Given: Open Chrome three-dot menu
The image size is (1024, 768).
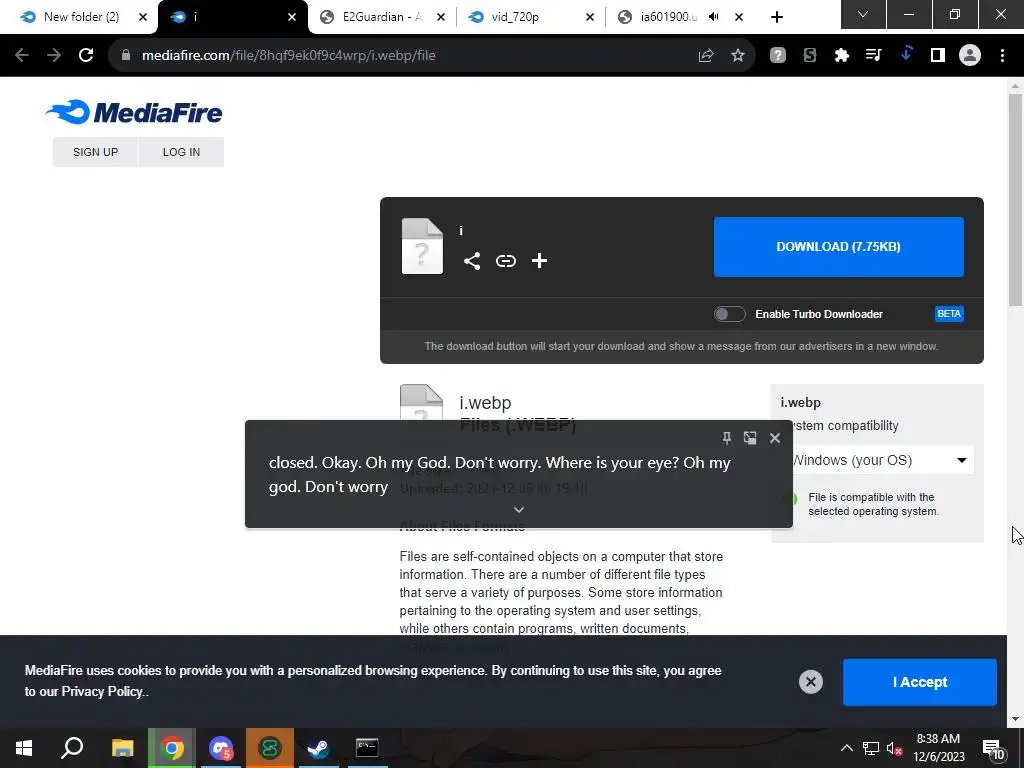Looking at the screenshot, I should [1002, 56].
